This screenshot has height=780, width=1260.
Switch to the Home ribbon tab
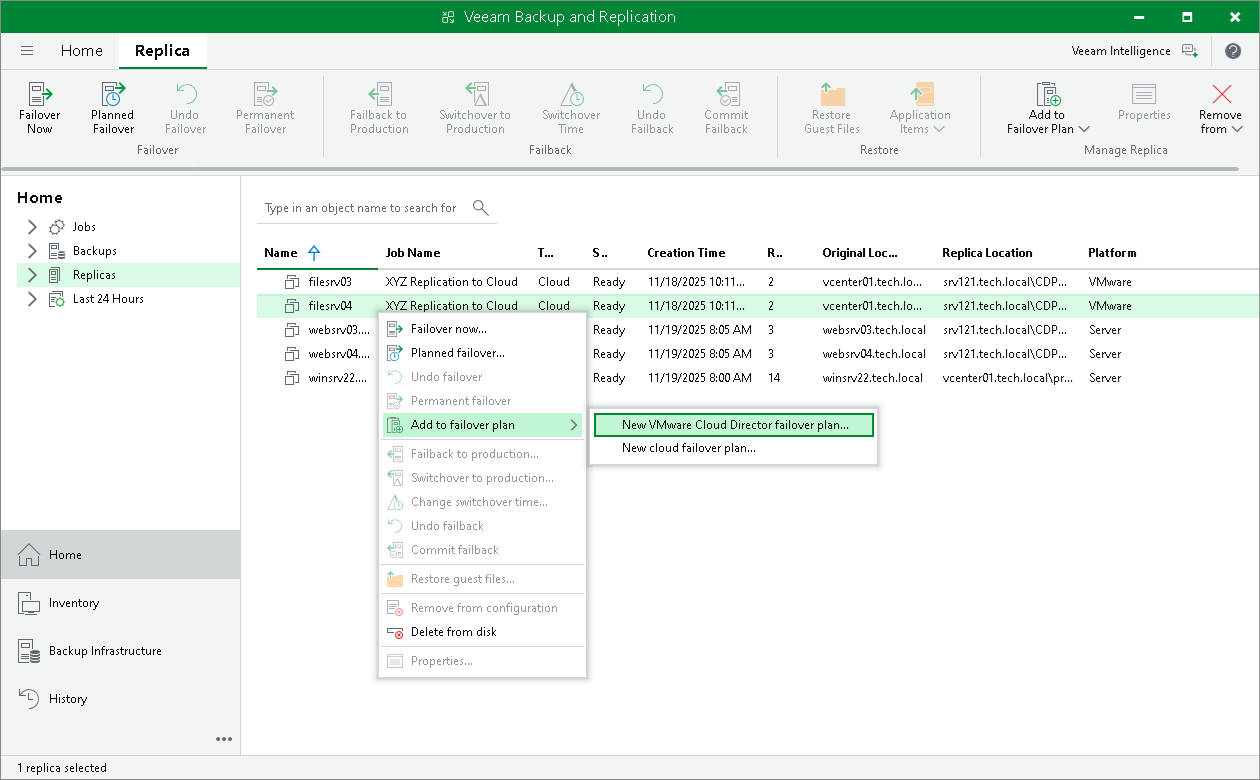[x=81, y=51]
